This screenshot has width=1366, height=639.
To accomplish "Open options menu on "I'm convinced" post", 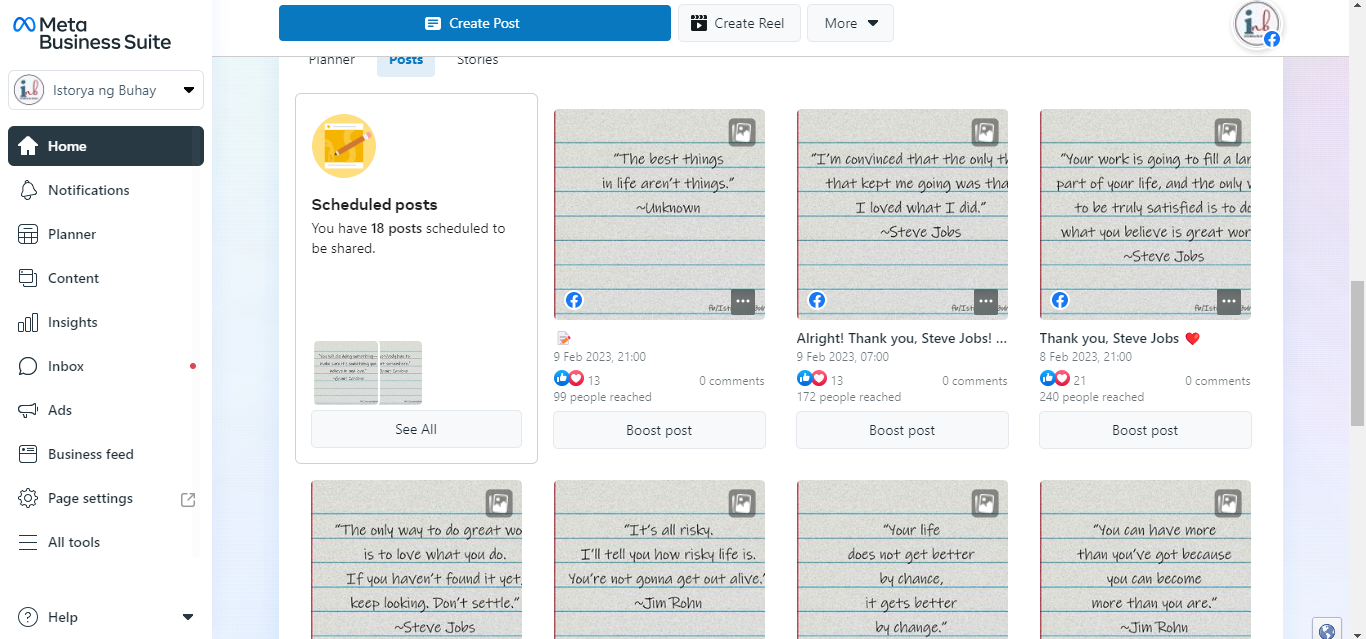I will point(985,301).
